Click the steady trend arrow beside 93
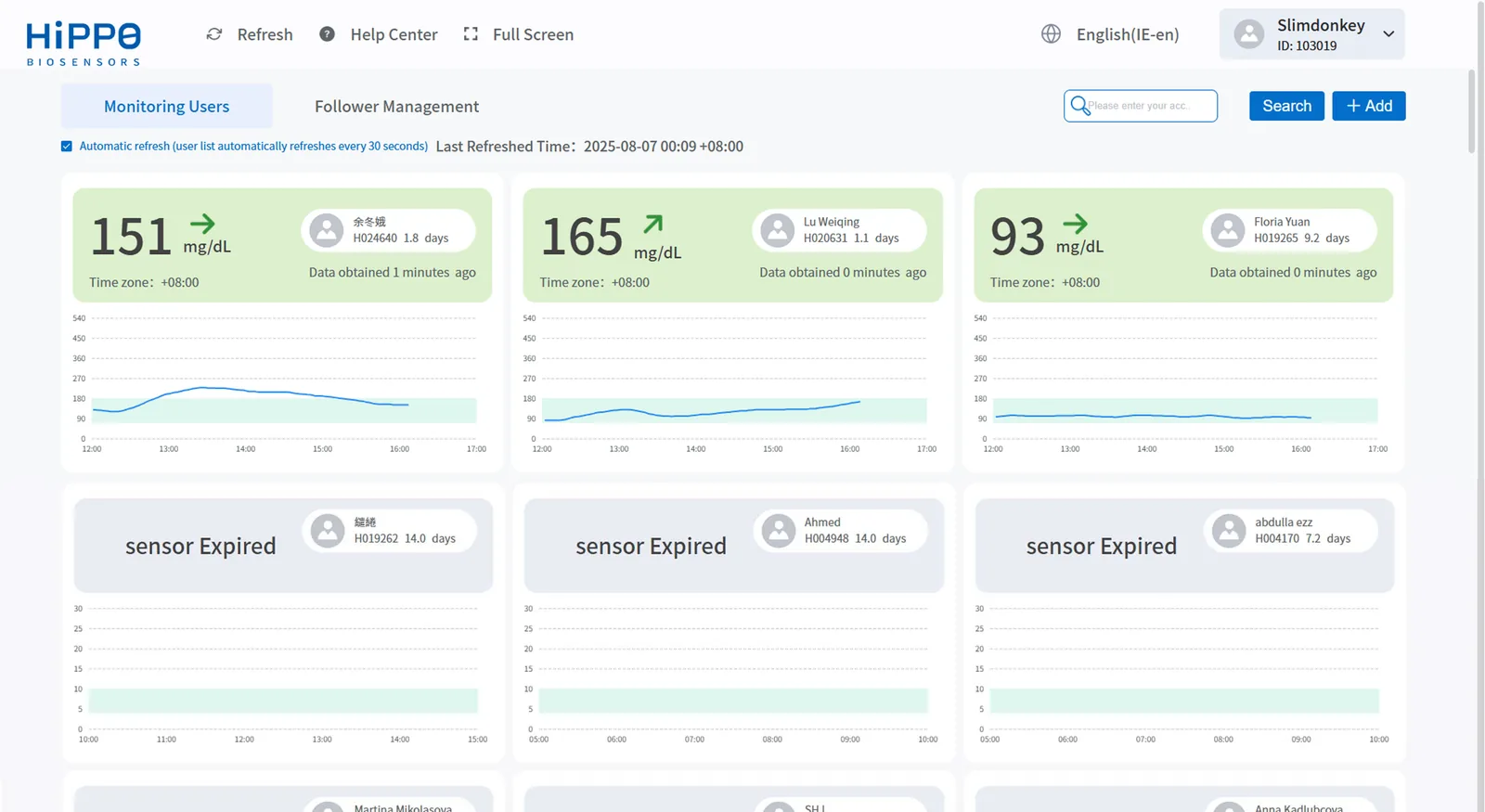Viewport: 1485px width, 812px height. pyautogui.click(x=1075, y=224)
